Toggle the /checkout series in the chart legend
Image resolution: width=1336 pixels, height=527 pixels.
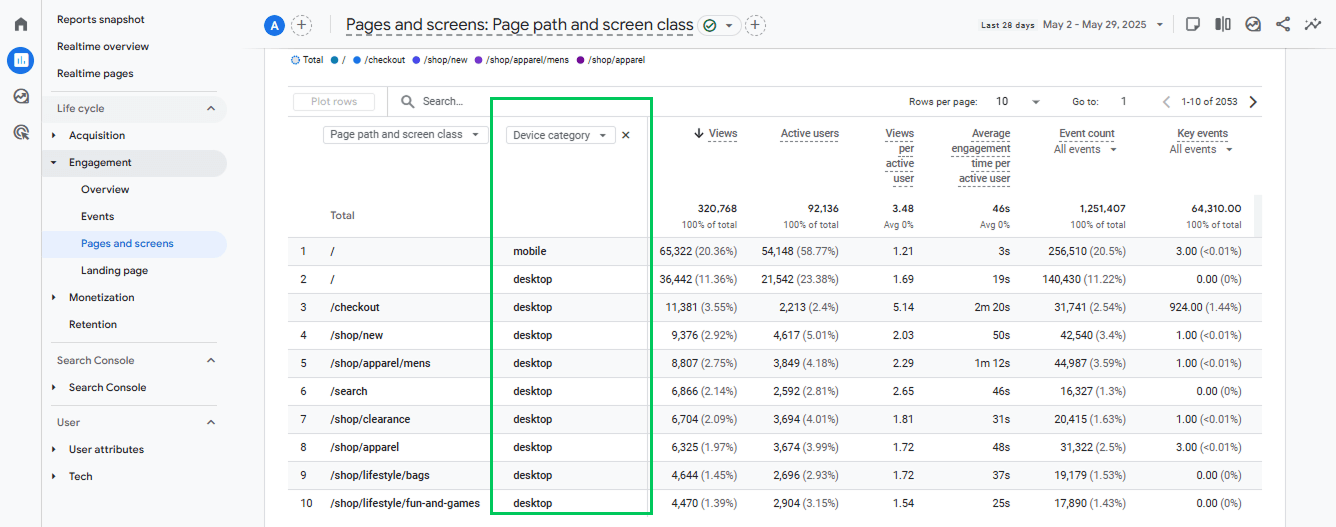click(379, 60)
